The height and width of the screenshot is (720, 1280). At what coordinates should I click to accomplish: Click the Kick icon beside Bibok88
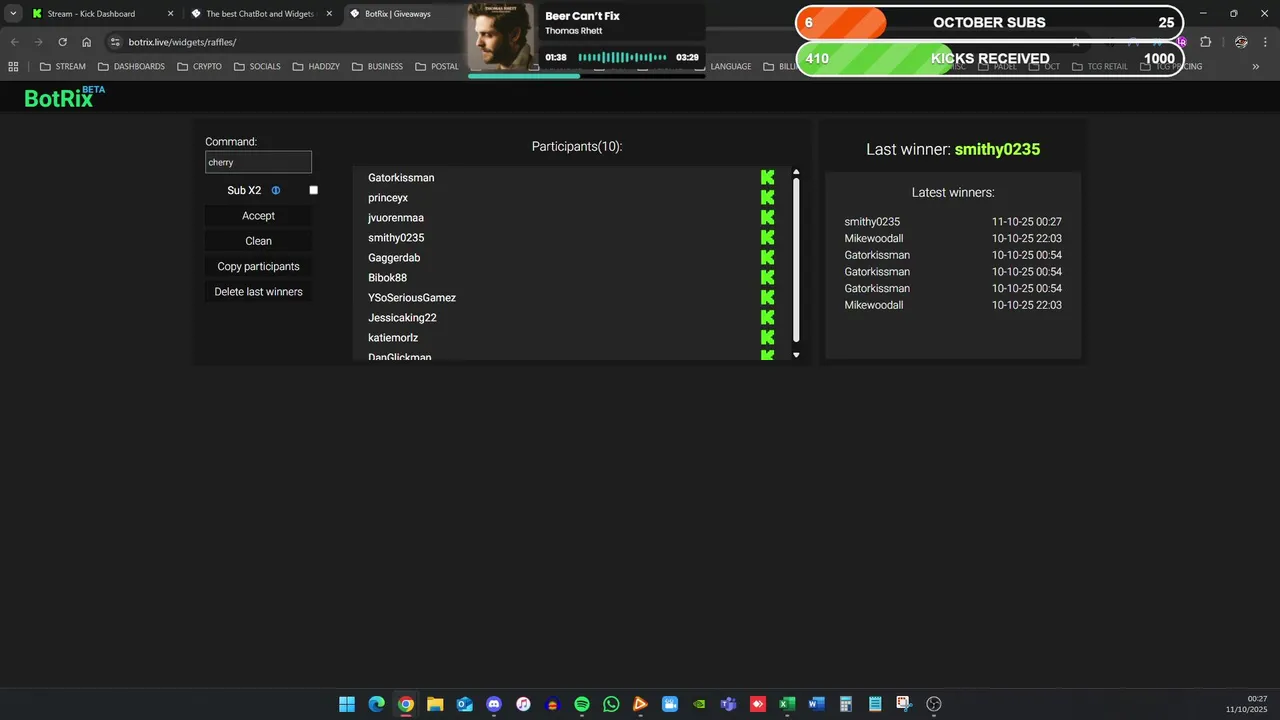(767, 277)
